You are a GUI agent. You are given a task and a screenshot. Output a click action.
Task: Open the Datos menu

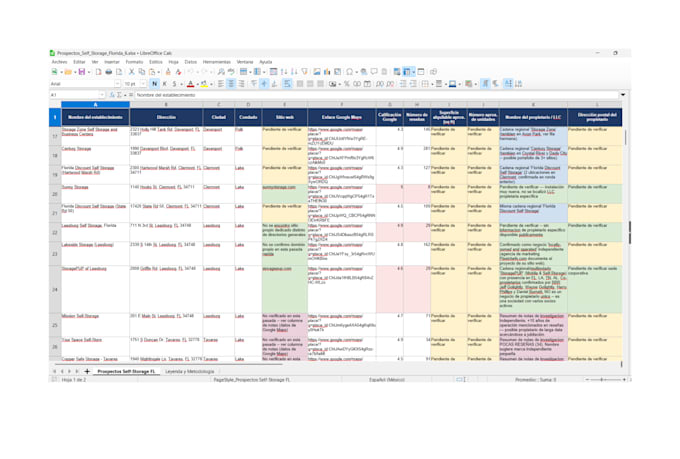(190, 62)
